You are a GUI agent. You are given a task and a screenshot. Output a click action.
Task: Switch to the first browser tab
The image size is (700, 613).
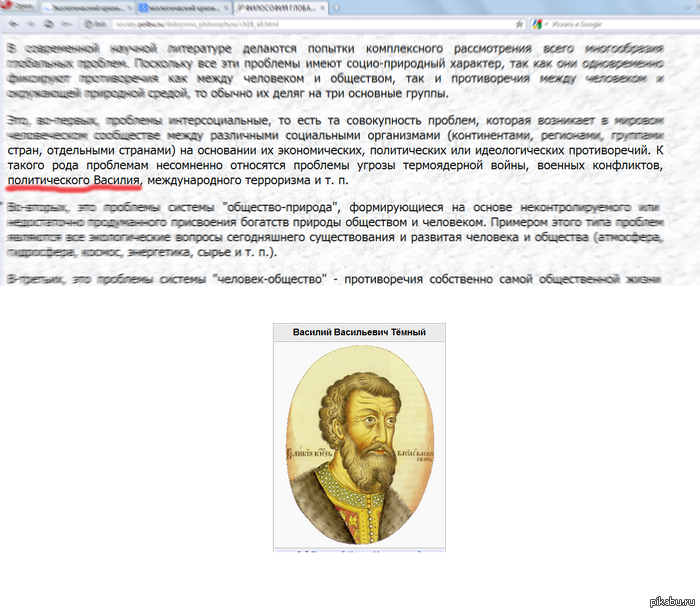coord(87,8)
